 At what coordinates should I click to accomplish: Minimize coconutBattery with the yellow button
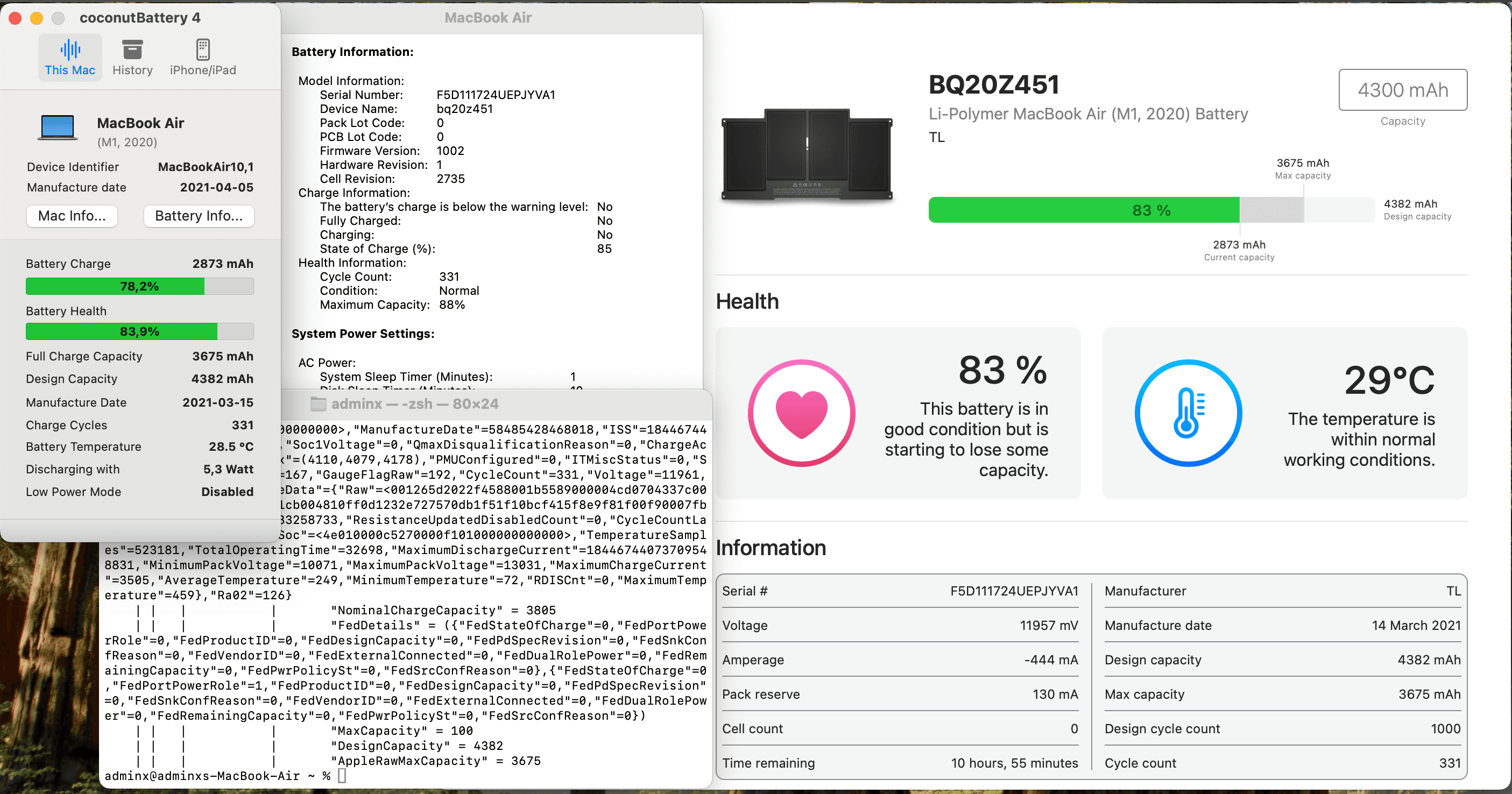coord(37,18)
